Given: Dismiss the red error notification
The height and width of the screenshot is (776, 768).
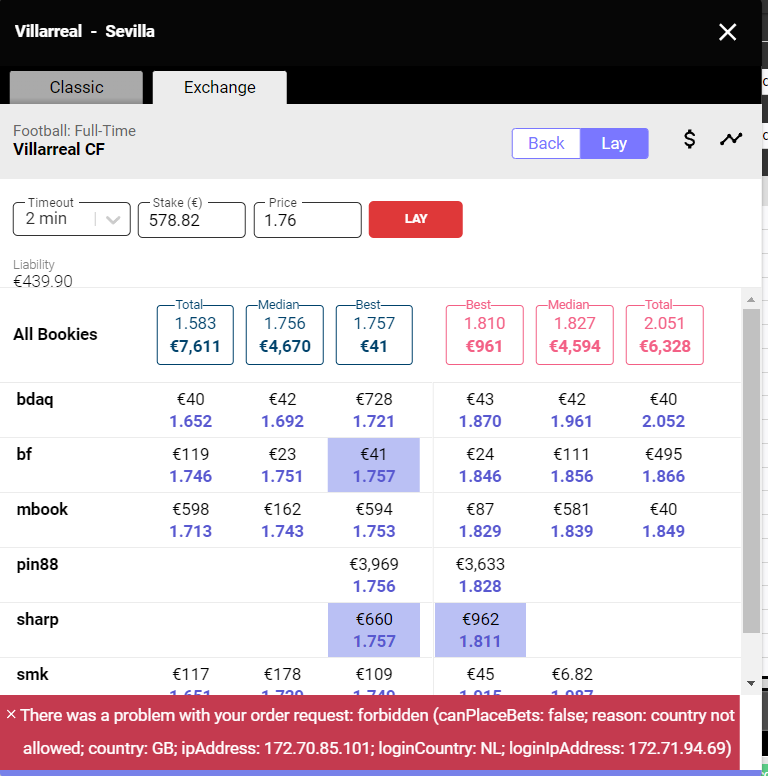Looking at the screenshot, I should pyautogui.click(x=11, y=715).
